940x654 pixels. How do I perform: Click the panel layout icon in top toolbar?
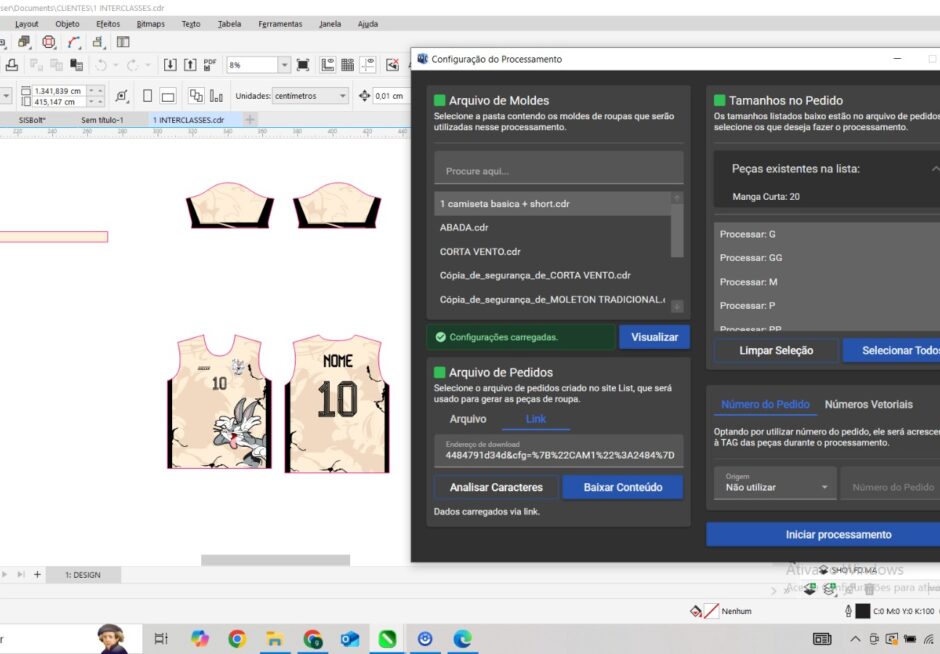tap(123, 42)
